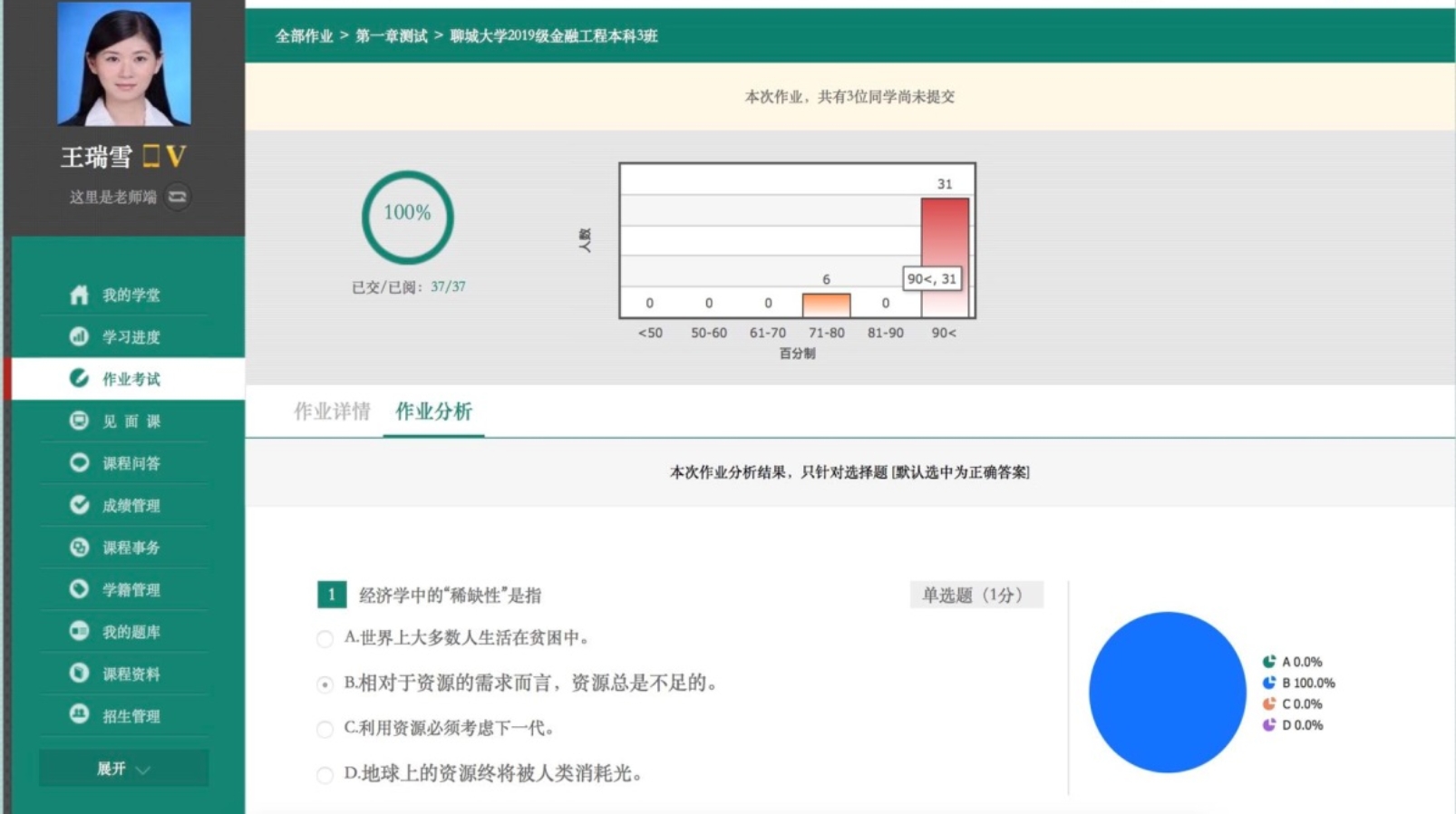Image resolution: width=1456 pixels, height=814 pixels.
Task: Click the 学籍管理 sidebar icon
Action: tap(79, 589)
